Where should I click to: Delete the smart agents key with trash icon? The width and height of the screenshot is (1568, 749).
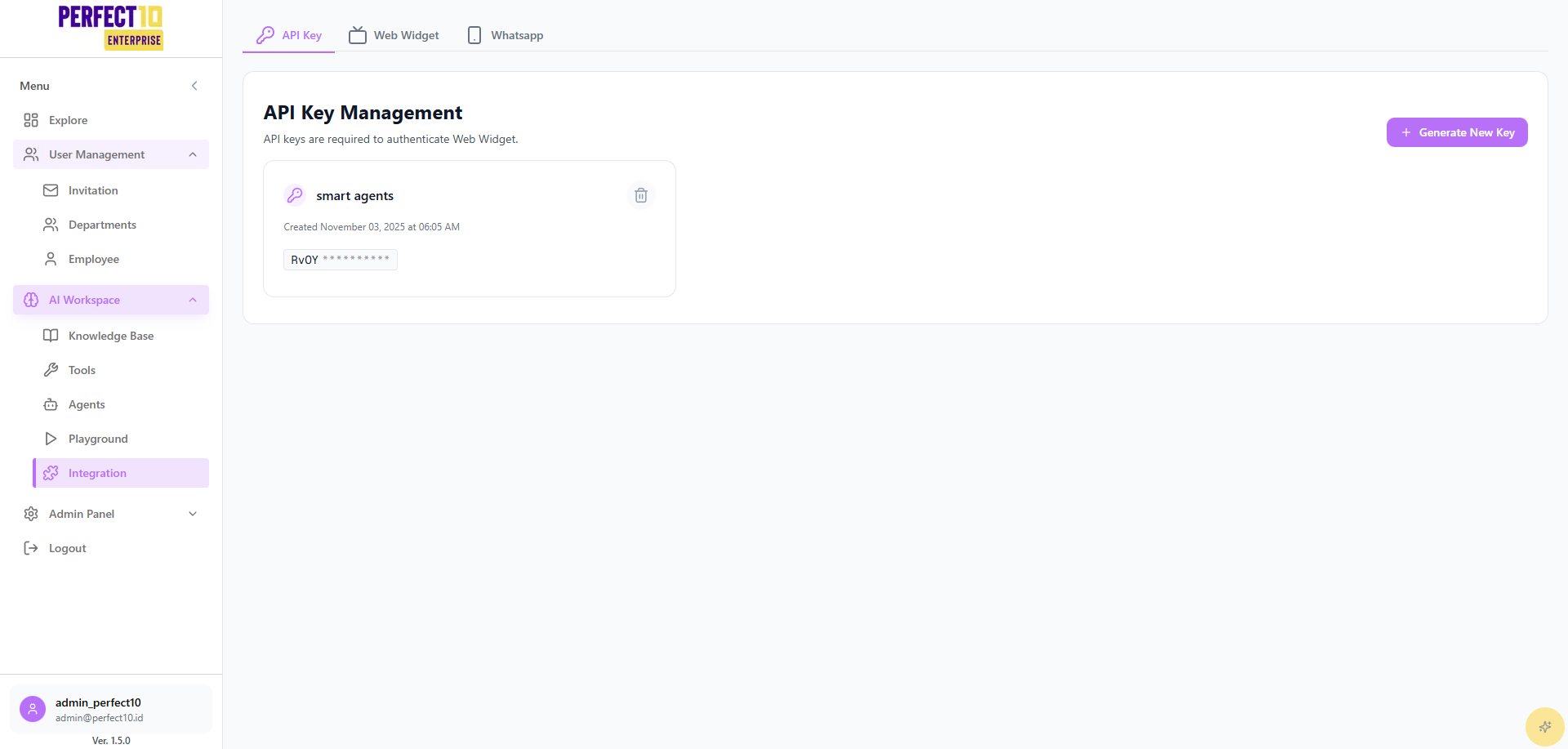641,195
